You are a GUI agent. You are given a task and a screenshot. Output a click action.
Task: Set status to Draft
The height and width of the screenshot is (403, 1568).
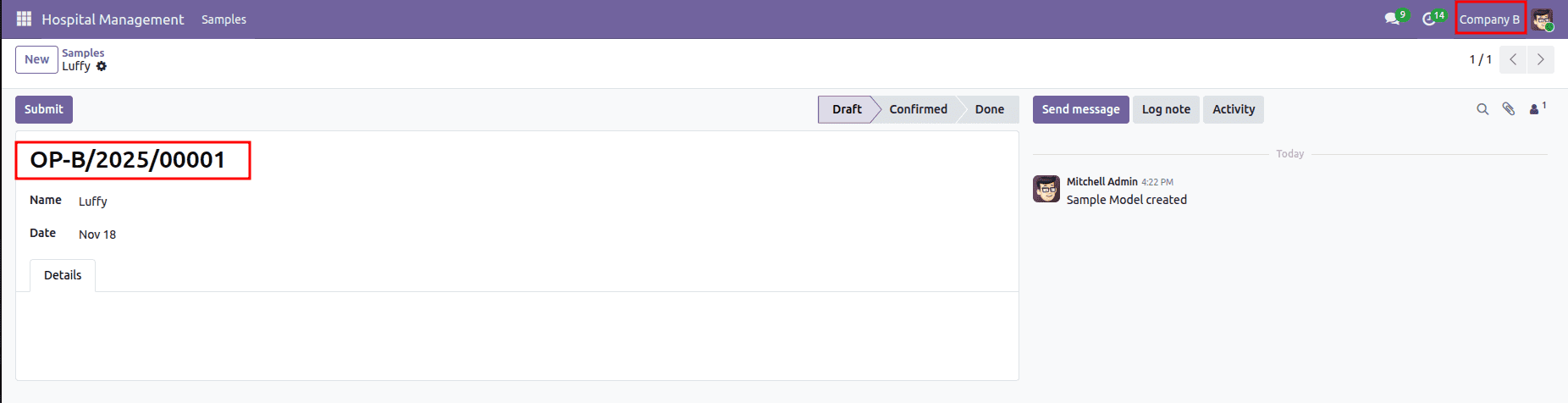pyautogui.click(x=847, y=109)
